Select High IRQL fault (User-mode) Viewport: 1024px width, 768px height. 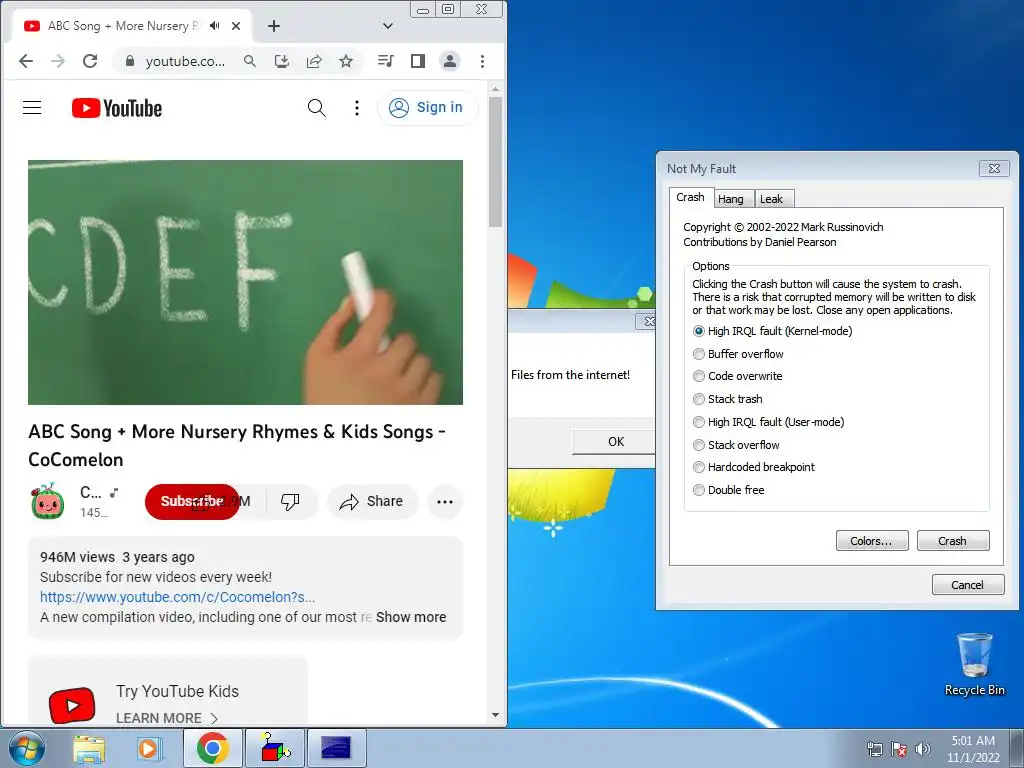click(x=769, y=422)
